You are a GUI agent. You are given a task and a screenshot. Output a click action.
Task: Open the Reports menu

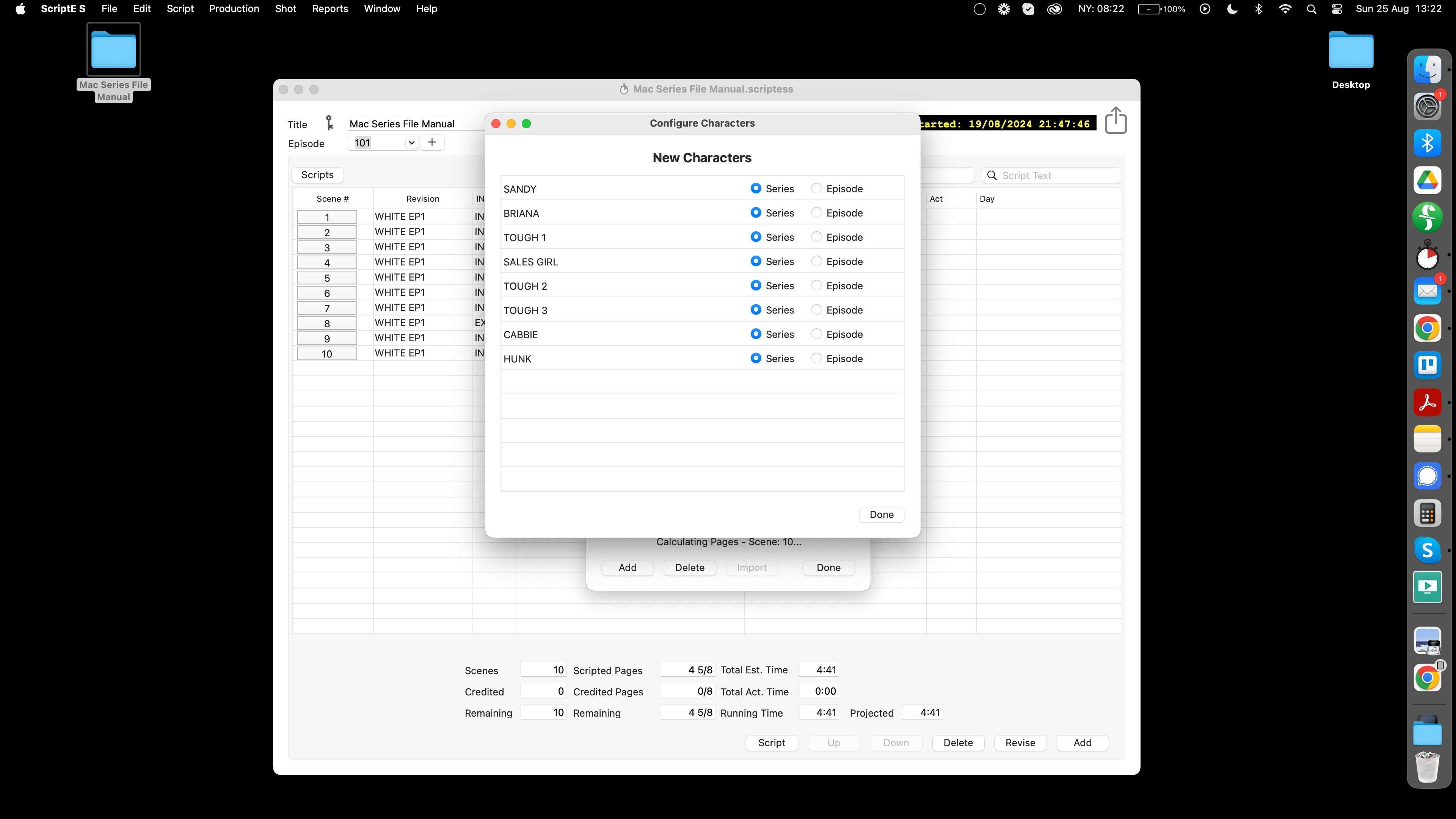coord(329,8)
